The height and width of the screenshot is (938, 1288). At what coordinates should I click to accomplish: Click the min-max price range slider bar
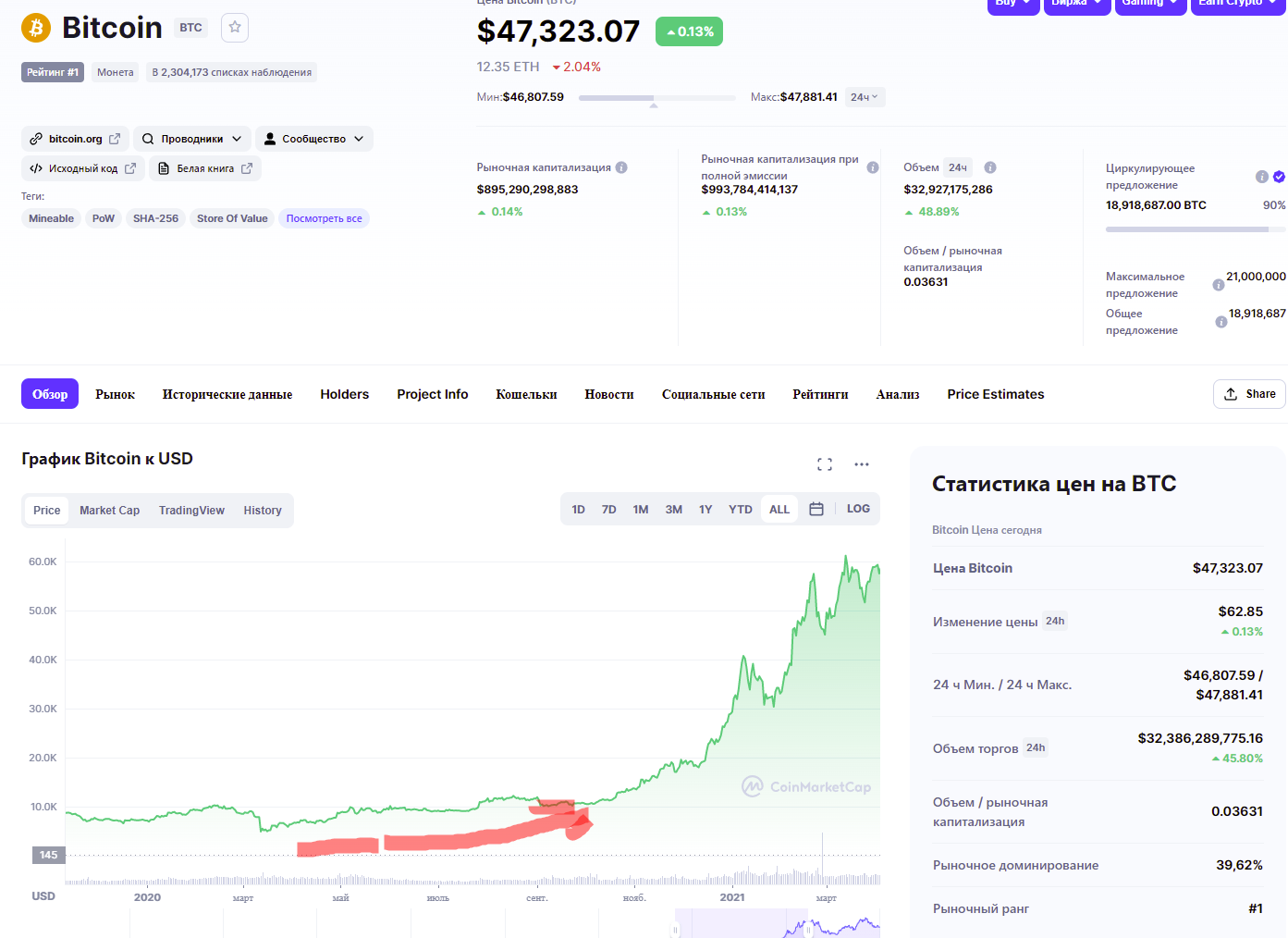657,97
